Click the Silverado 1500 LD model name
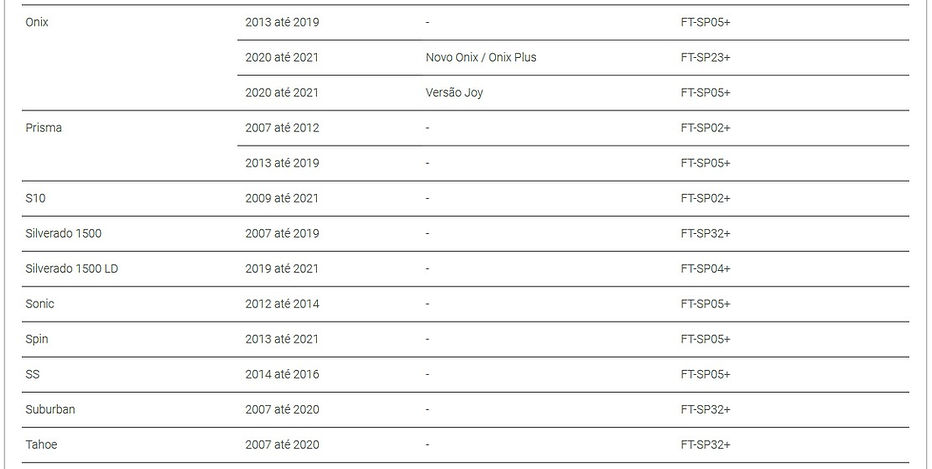The height and width of the screenshot is (469, 932). tap(72, 269)
